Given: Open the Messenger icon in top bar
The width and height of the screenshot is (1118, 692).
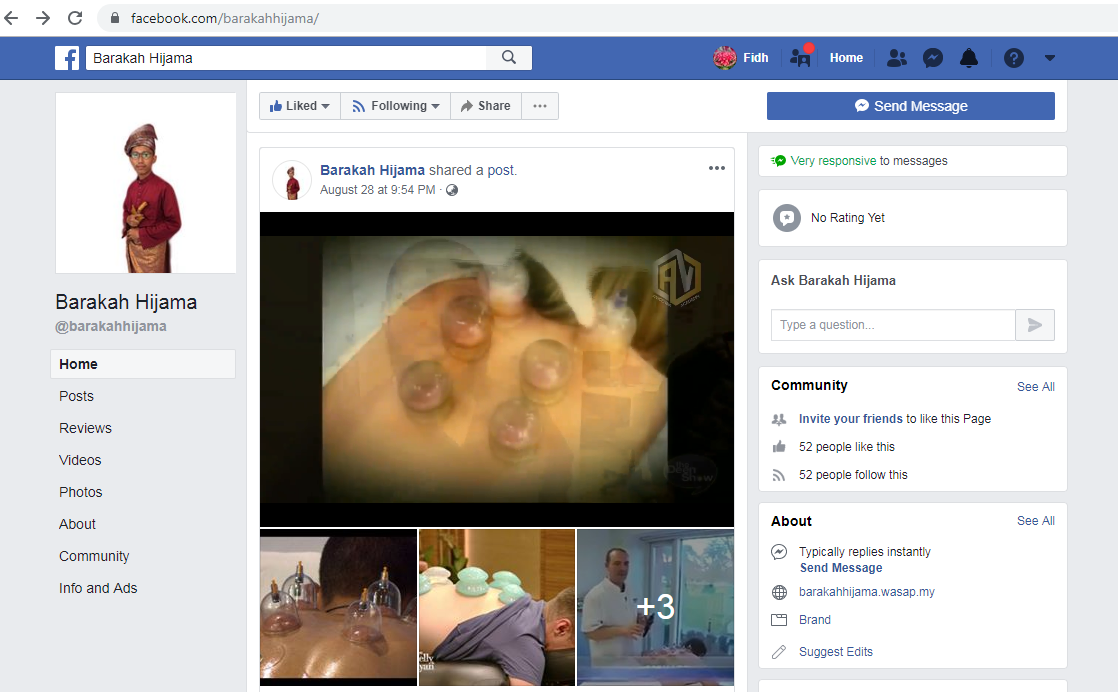Looking at the screenshot, I should pyautogui.click(x=933, y=58).
